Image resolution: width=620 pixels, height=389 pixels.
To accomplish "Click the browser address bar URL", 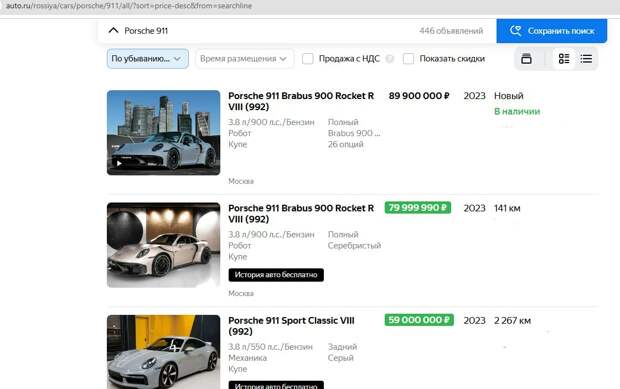I will [129, 6].
